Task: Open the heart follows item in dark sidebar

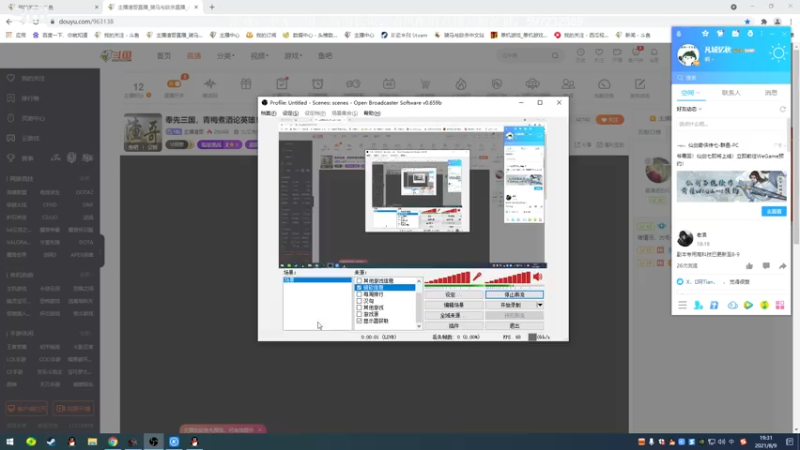Action: [x=11, y=78]
